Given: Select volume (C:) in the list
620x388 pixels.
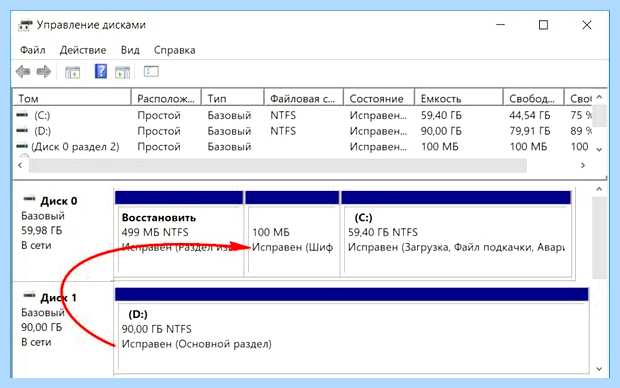Looking at the screenshot, I should coord(42,115).
